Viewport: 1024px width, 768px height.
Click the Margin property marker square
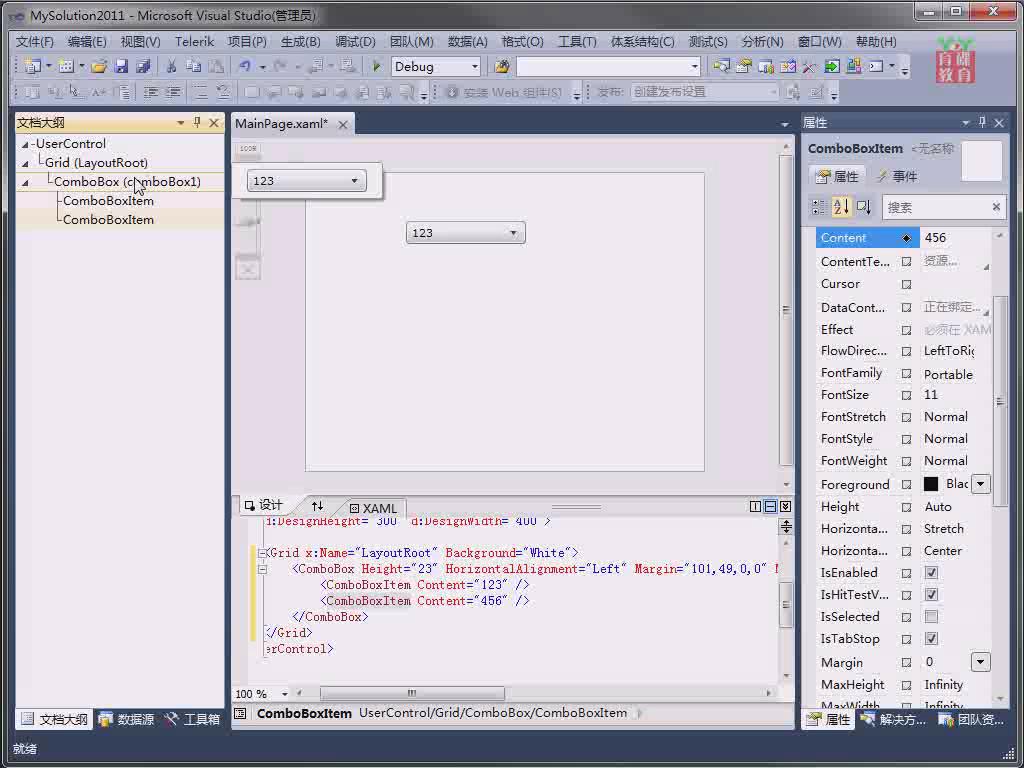tap(906, 662)
